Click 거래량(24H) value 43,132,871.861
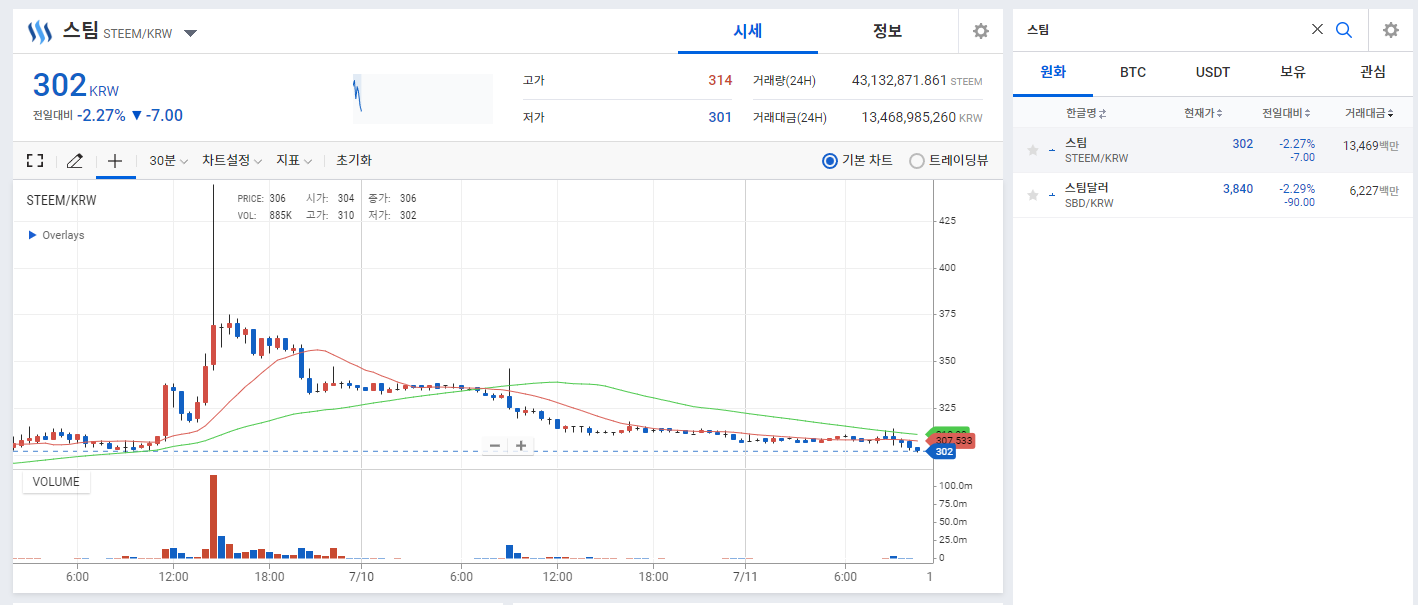 pyautogui.click(x=899, y=80)
